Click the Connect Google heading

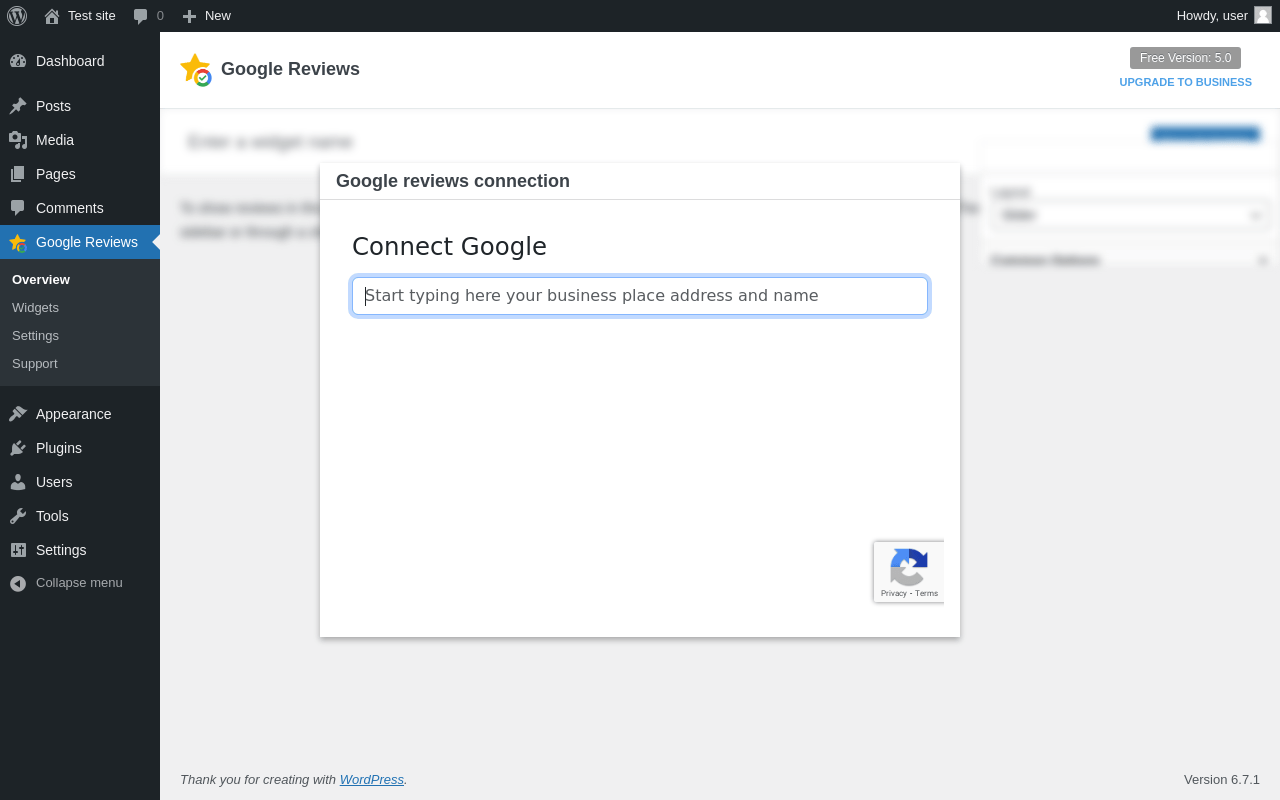pos(449,246)
